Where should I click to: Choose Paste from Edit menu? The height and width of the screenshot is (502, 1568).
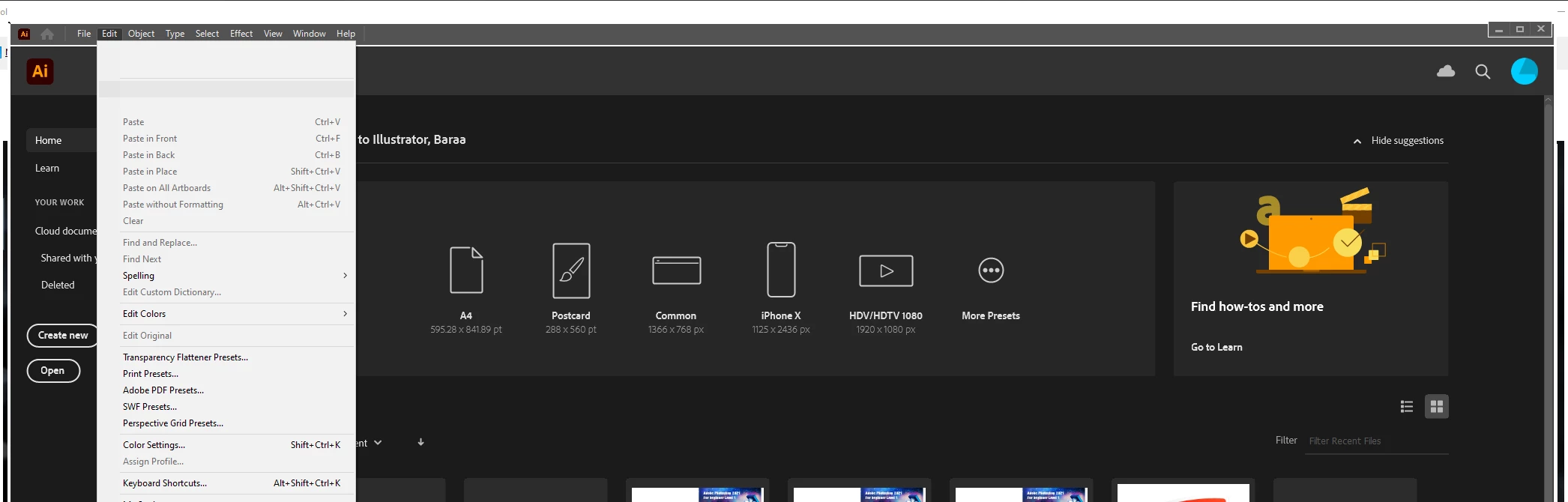(x=226, y=122)
